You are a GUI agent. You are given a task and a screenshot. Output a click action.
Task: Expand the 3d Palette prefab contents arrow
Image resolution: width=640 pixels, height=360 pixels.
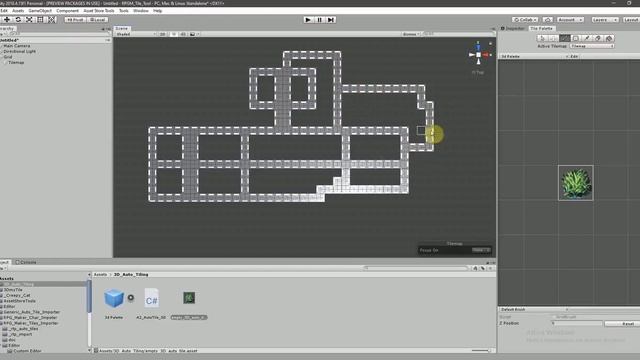131,298
